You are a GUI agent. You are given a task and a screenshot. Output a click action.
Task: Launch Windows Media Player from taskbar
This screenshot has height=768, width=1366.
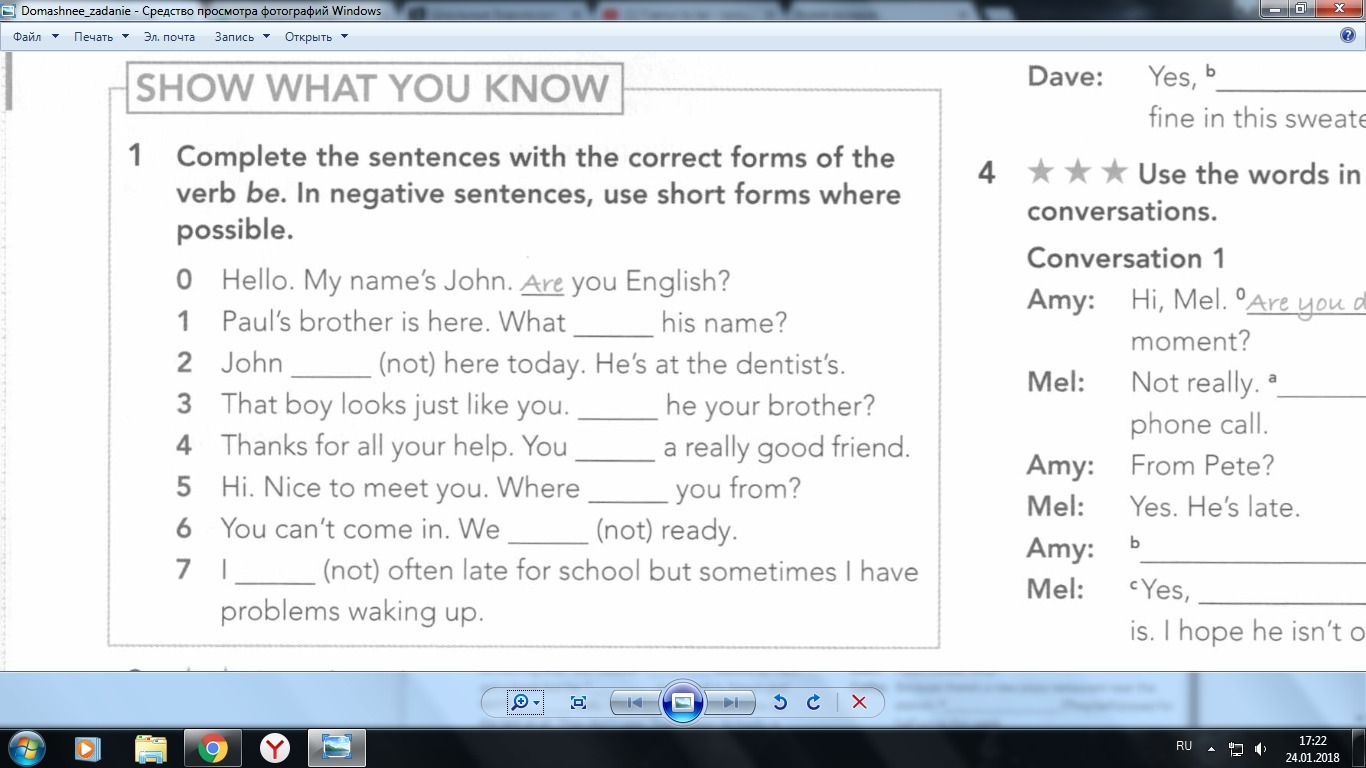(x=88, y=748)
